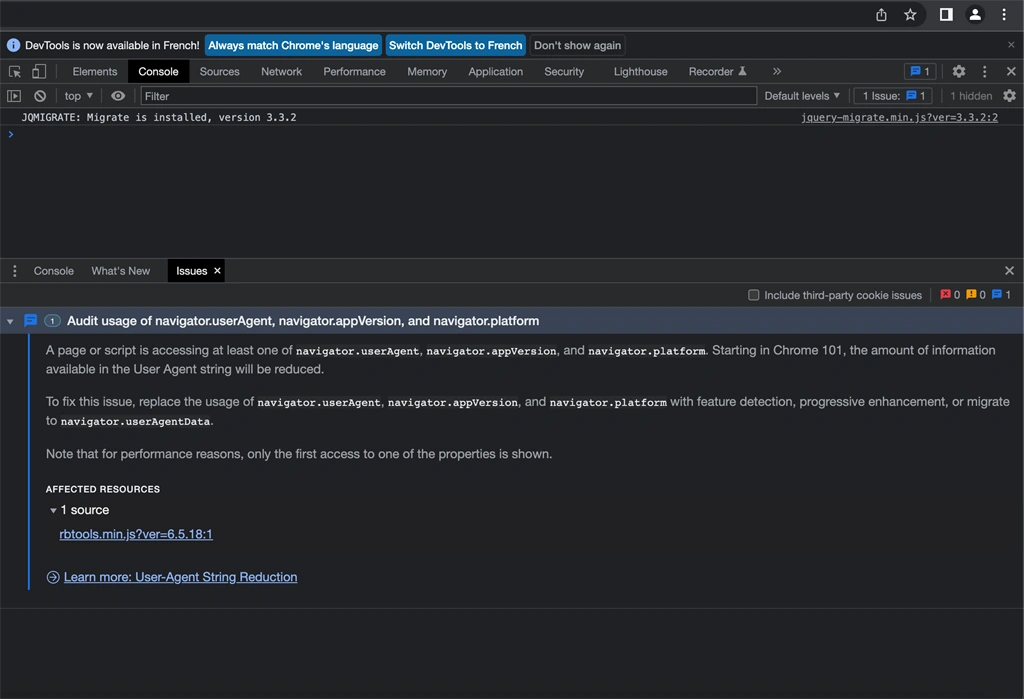The image size is (1024, 699).
Task: Show the console sidebar icon
Action: [x=14, y=96]
